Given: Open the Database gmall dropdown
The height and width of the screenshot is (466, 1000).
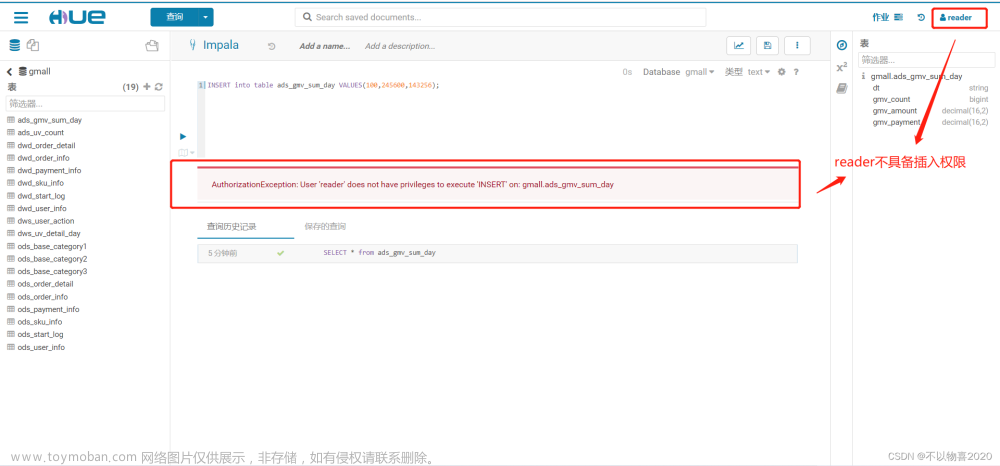Looking at the screenshot, I should click(x=700, y=72).
